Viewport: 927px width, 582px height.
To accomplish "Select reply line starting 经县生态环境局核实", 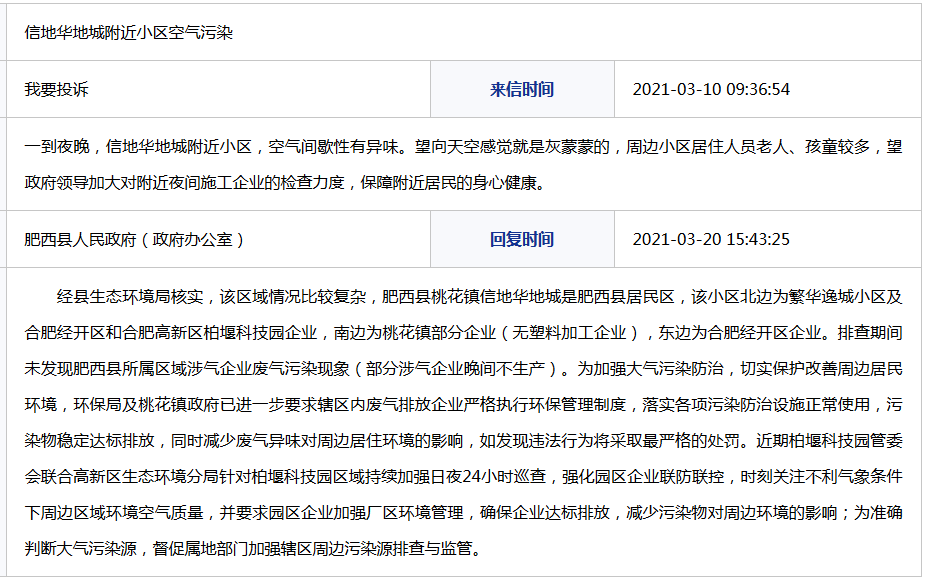I will click(479, 296).
